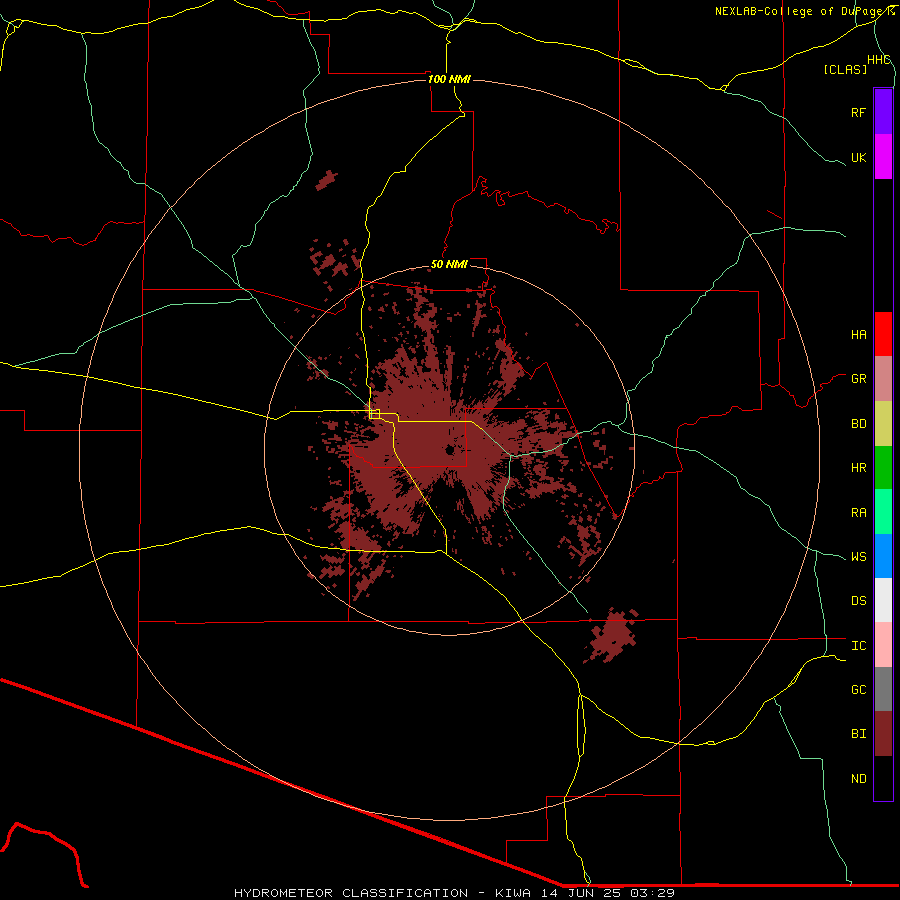
Task: Click the "IC" legend label
Action: [x=858, y=646]
